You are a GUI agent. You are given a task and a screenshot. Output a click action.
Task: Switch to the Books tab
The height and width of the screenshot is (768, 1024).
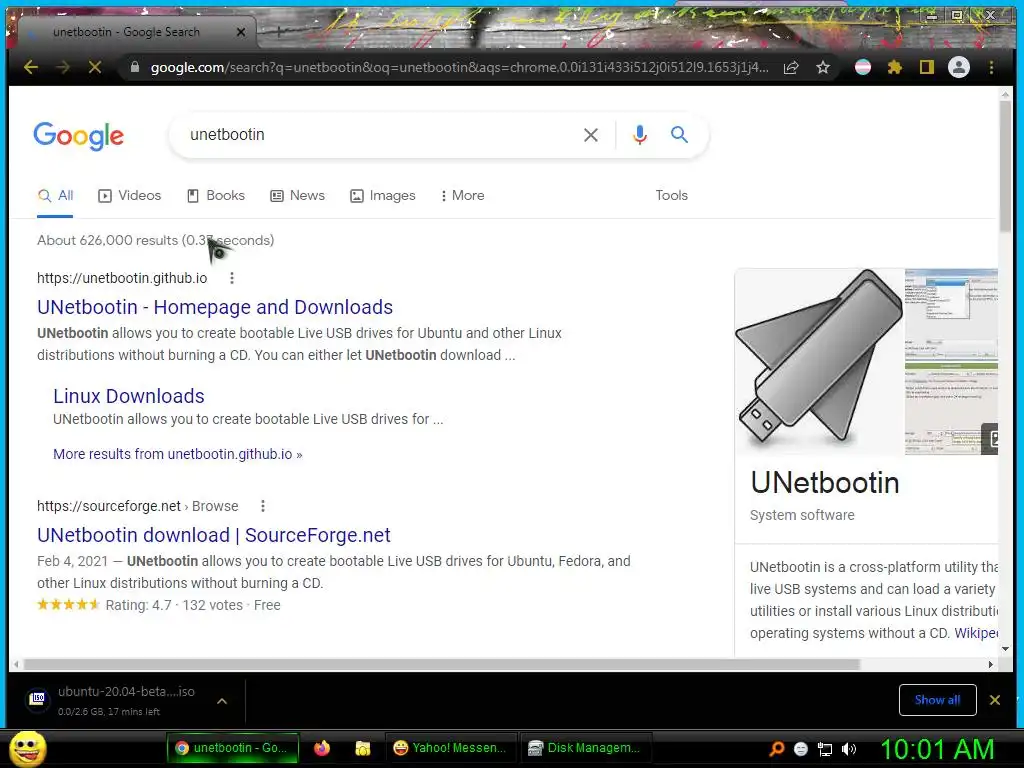tap(216, 195)
